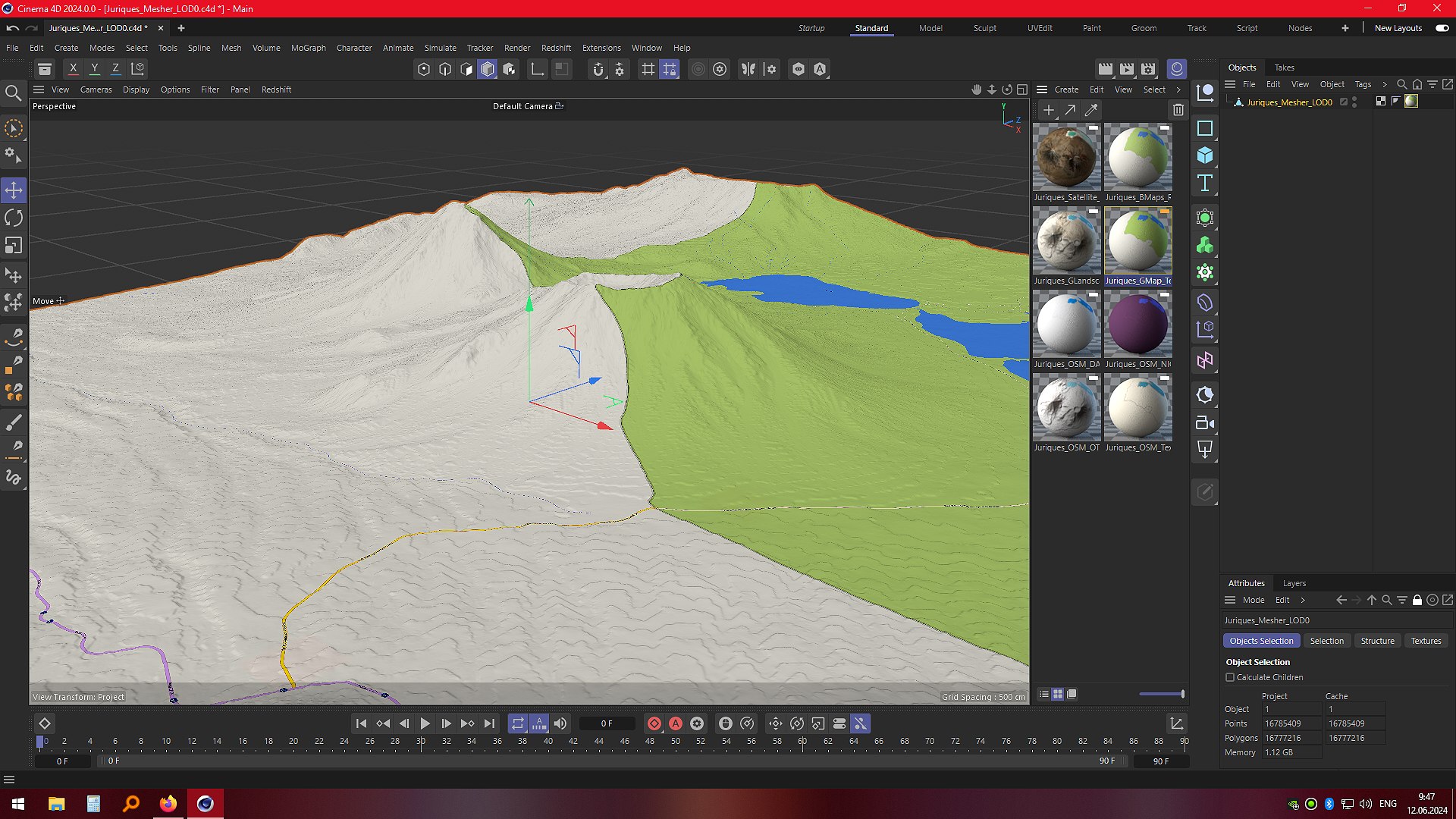Select the Juriques_OSM_NI purple material

pos(1137,324)
